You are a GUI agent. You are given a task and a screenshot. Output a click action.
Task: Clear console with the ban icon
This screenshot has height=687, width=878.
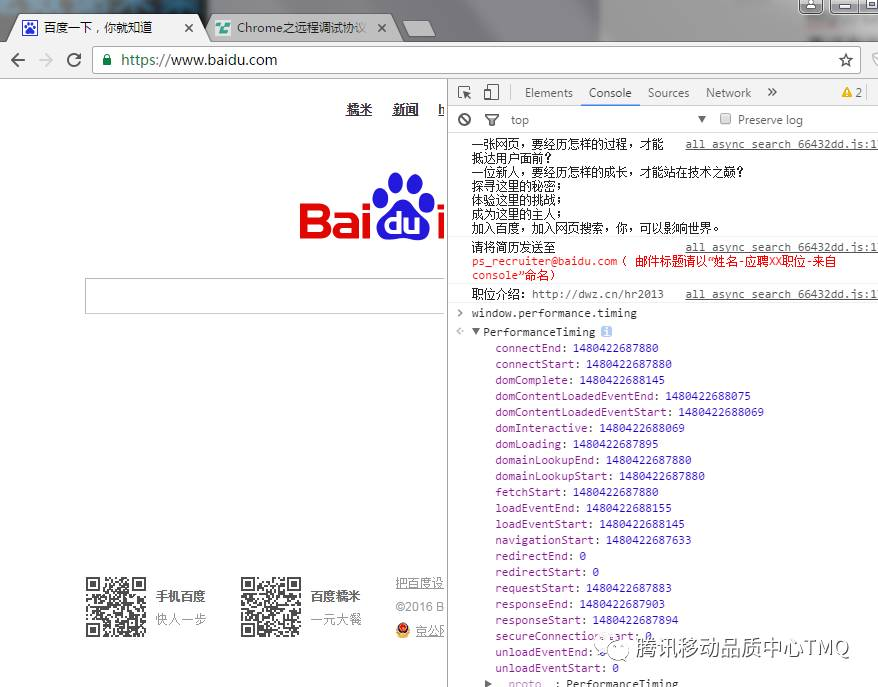point(464,119)
